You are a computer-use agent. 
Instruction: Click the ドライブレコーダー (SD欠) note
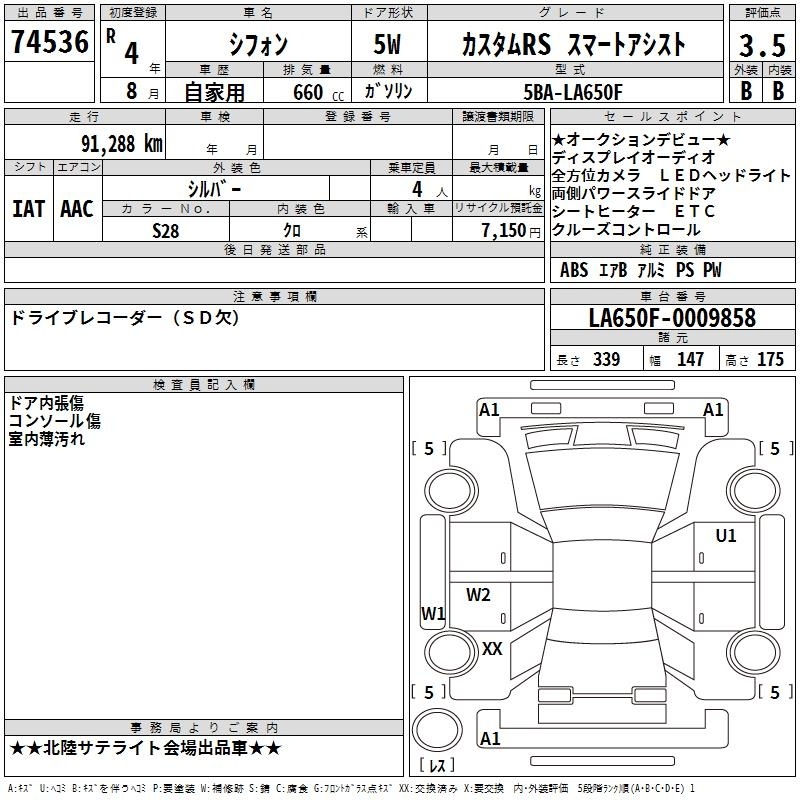click(x=124, y=318)
